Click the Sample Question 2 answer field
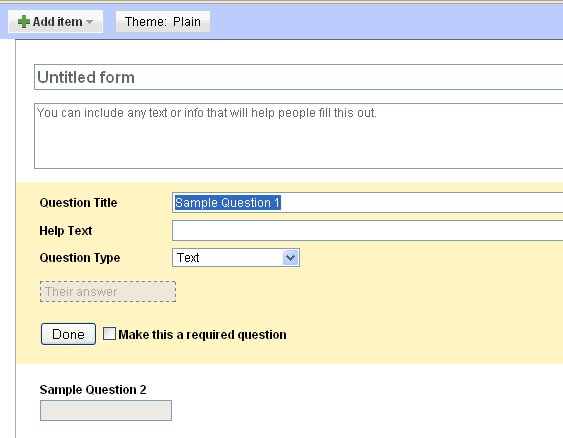The image size is (563, 438). [x=106, y=411]
